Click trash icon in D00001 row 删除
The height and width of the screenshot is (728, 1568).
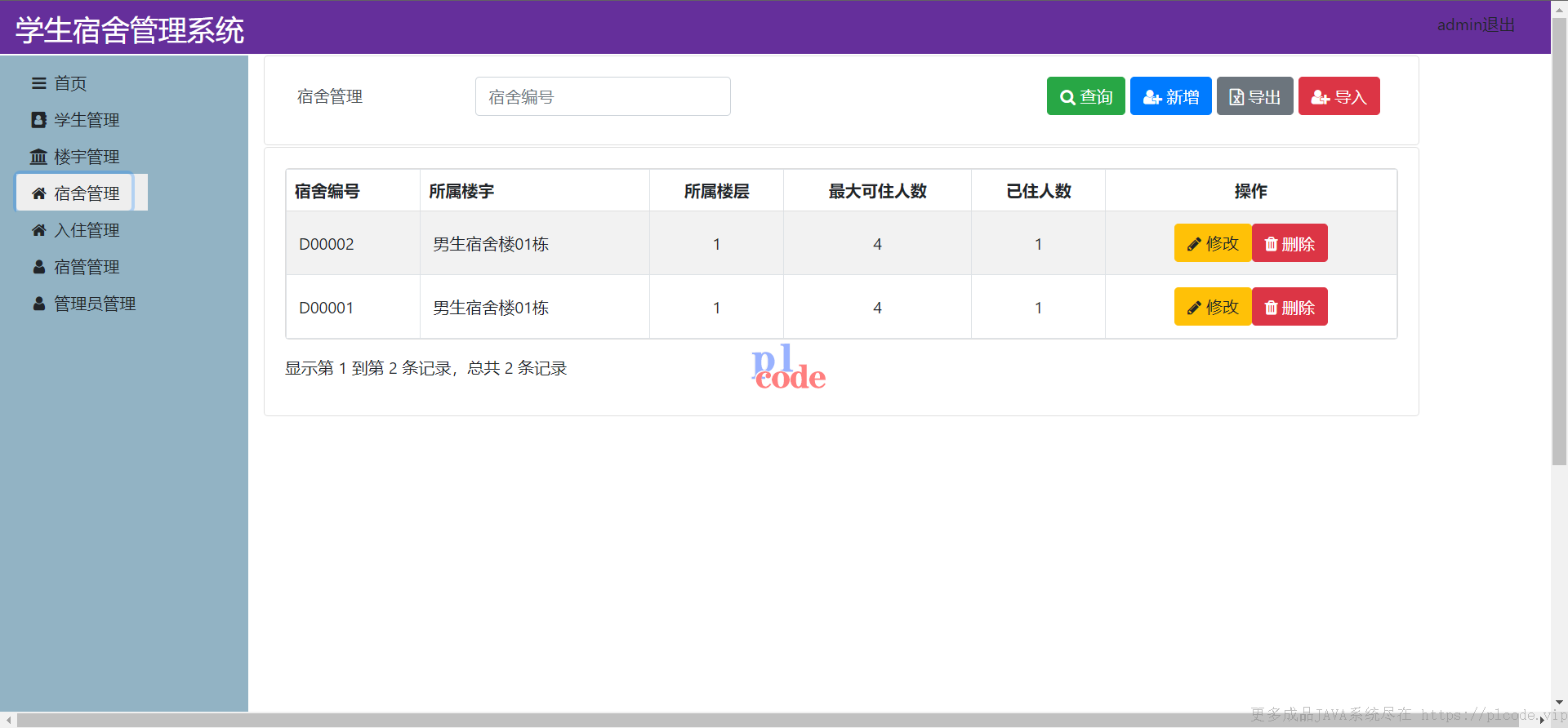(1271, 308)
